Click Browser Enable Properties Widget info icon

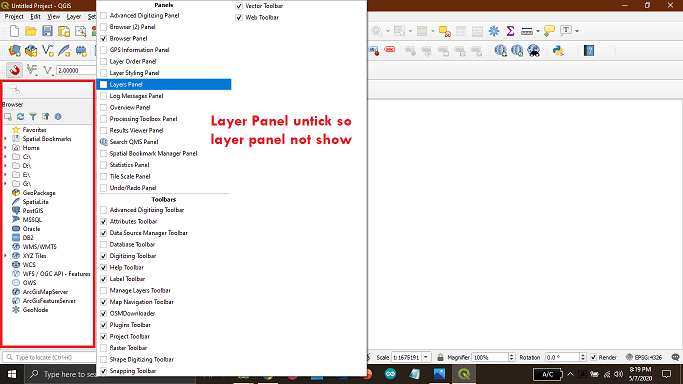pos(58,117)
